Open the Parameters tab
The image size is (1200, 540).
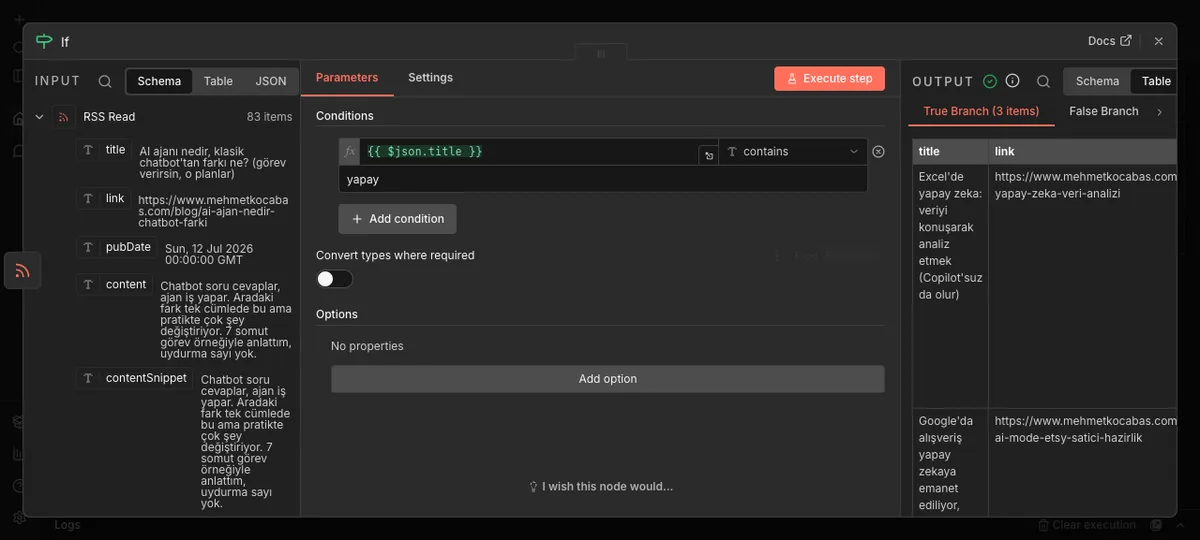tap(347, 77)
